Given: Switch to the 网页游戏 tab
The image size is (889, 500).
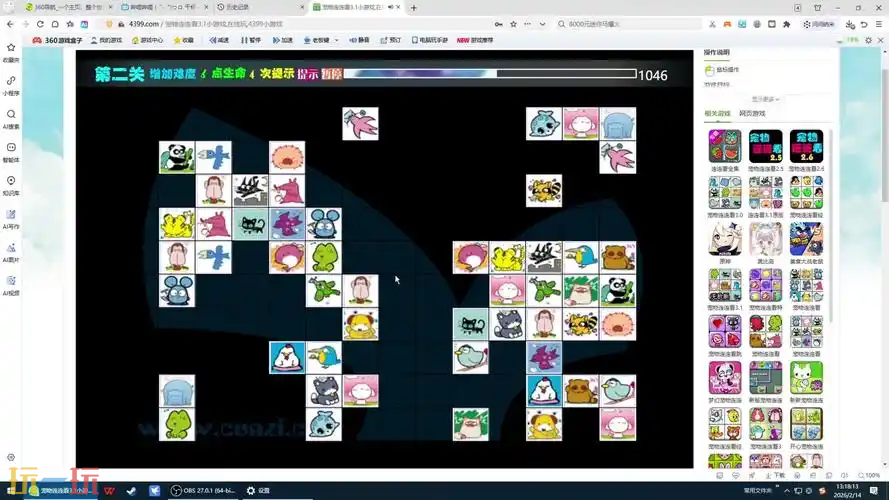Looking at the screenshot, I should 752,113.
